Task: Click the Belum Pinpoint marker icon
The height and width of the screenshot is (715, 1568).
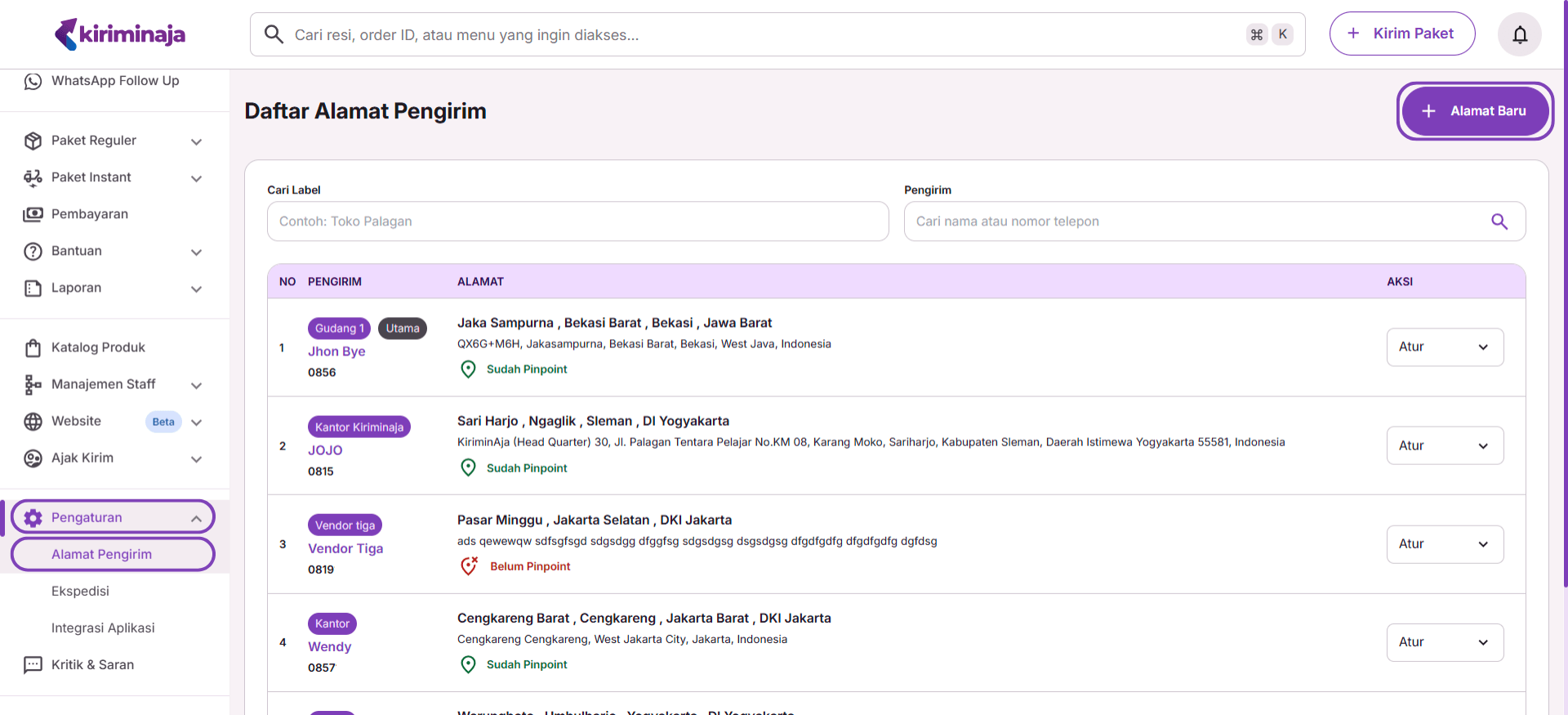Action: pos(469,566)
